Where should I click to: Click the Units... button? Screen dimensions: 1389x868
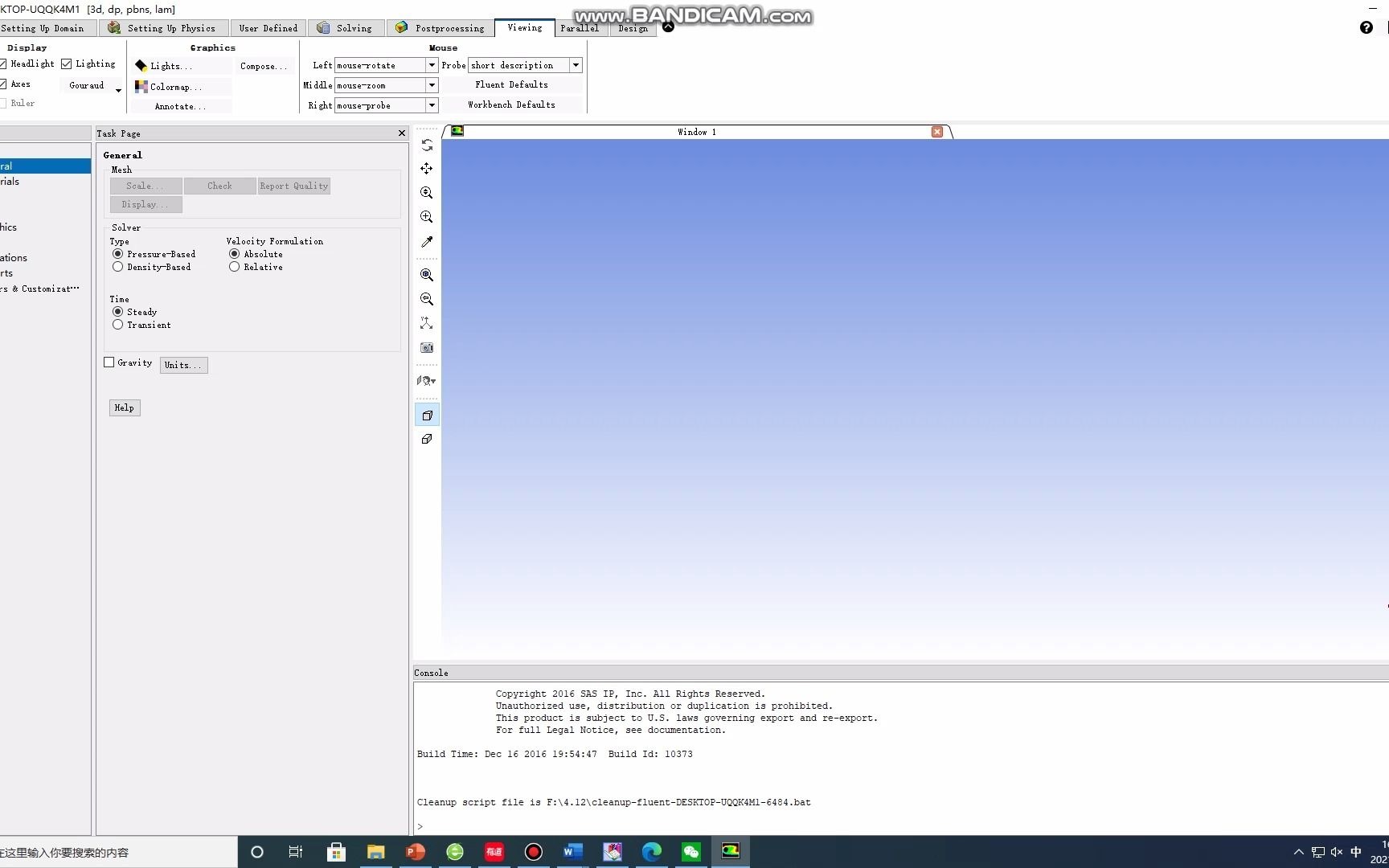[x=183, y=365]
